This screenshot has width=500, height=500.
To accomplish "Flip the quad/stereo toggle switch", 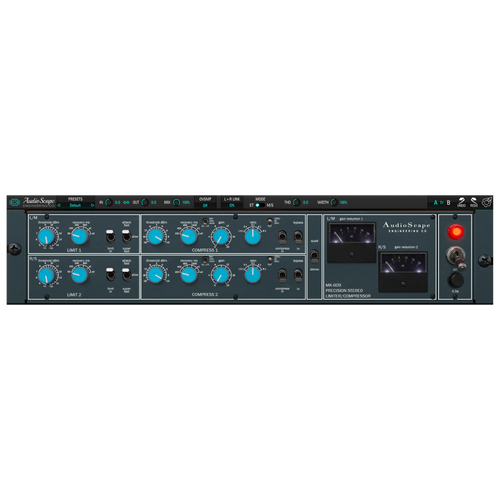I will (x=314, y=256).
